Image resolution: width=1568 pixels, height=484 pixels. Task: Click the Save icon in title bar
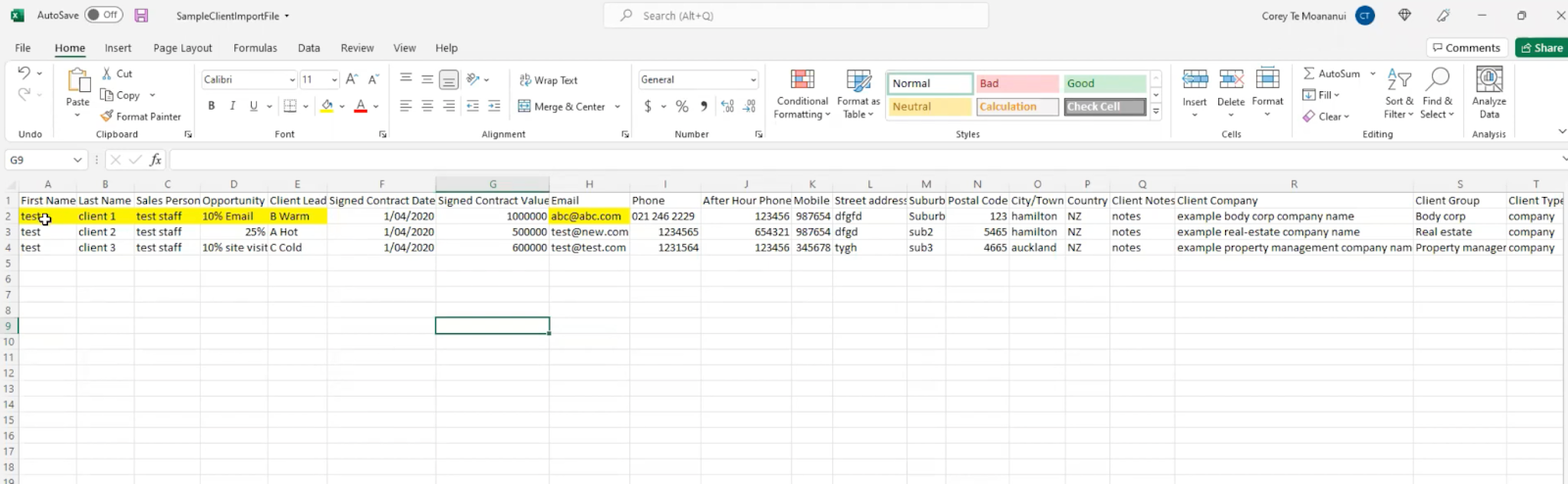click(x=141, y=16)
